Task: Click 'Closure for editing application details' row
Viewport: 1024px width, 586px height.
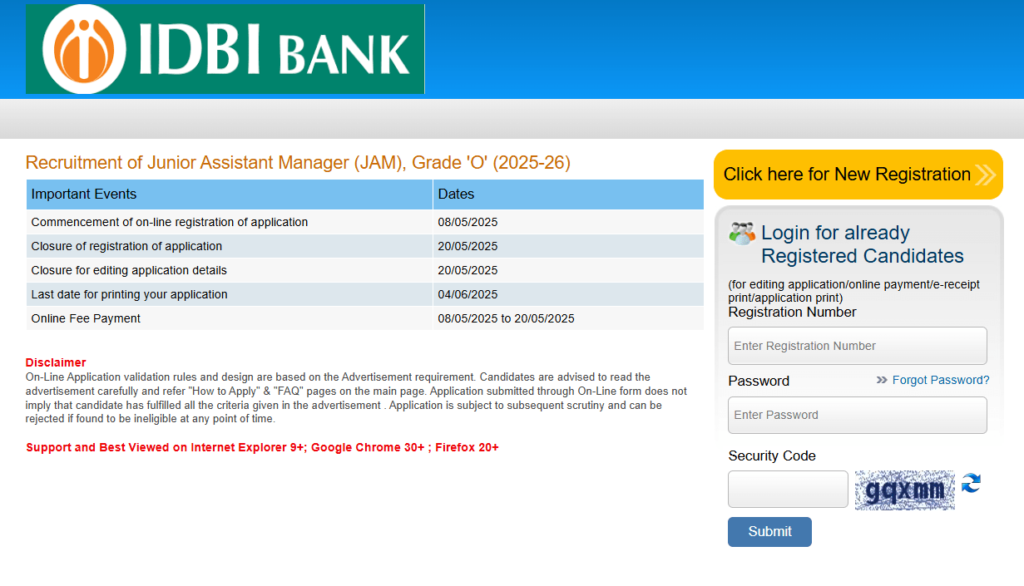Action: (x=364, y=270)
